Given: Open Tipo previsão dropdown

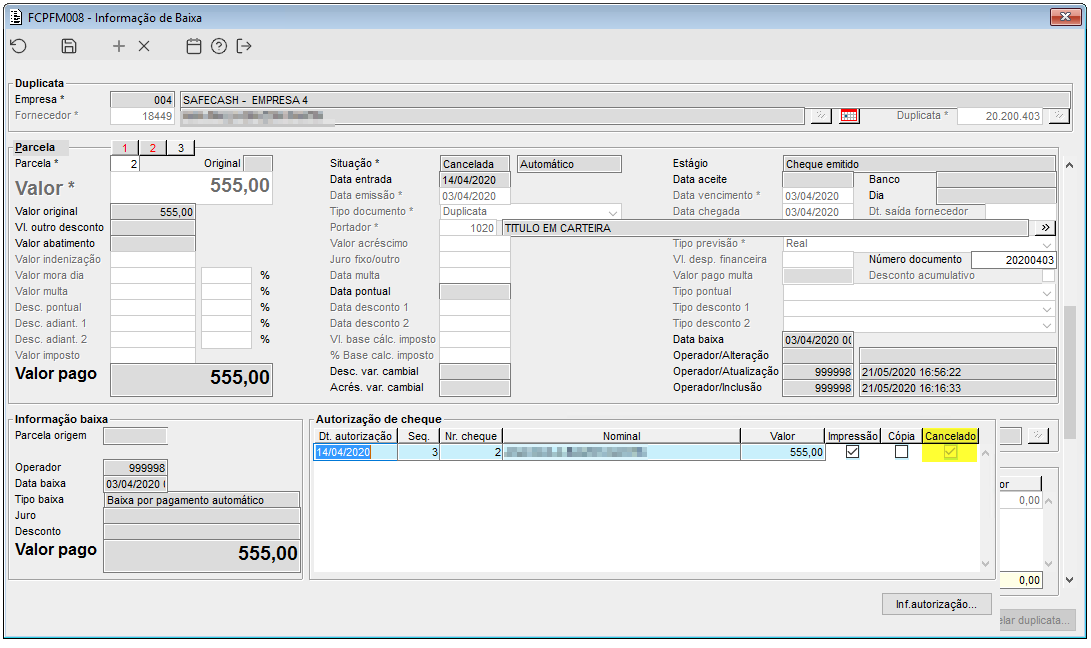Looking at the screenshot, I should point(1047,244).
